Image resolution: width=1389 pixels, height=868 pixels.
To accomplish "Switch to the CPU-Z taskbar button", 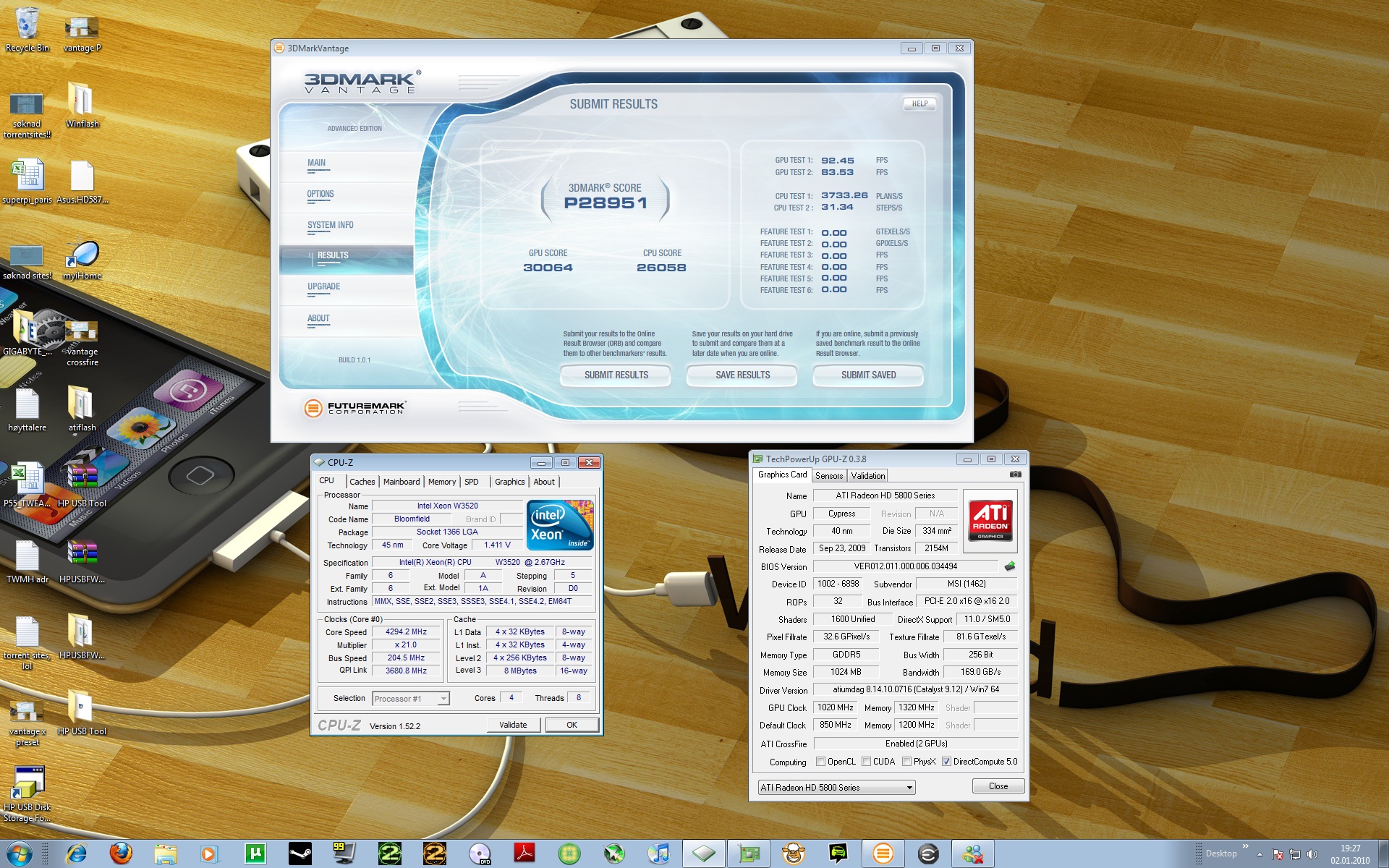I will click(704, 854).
